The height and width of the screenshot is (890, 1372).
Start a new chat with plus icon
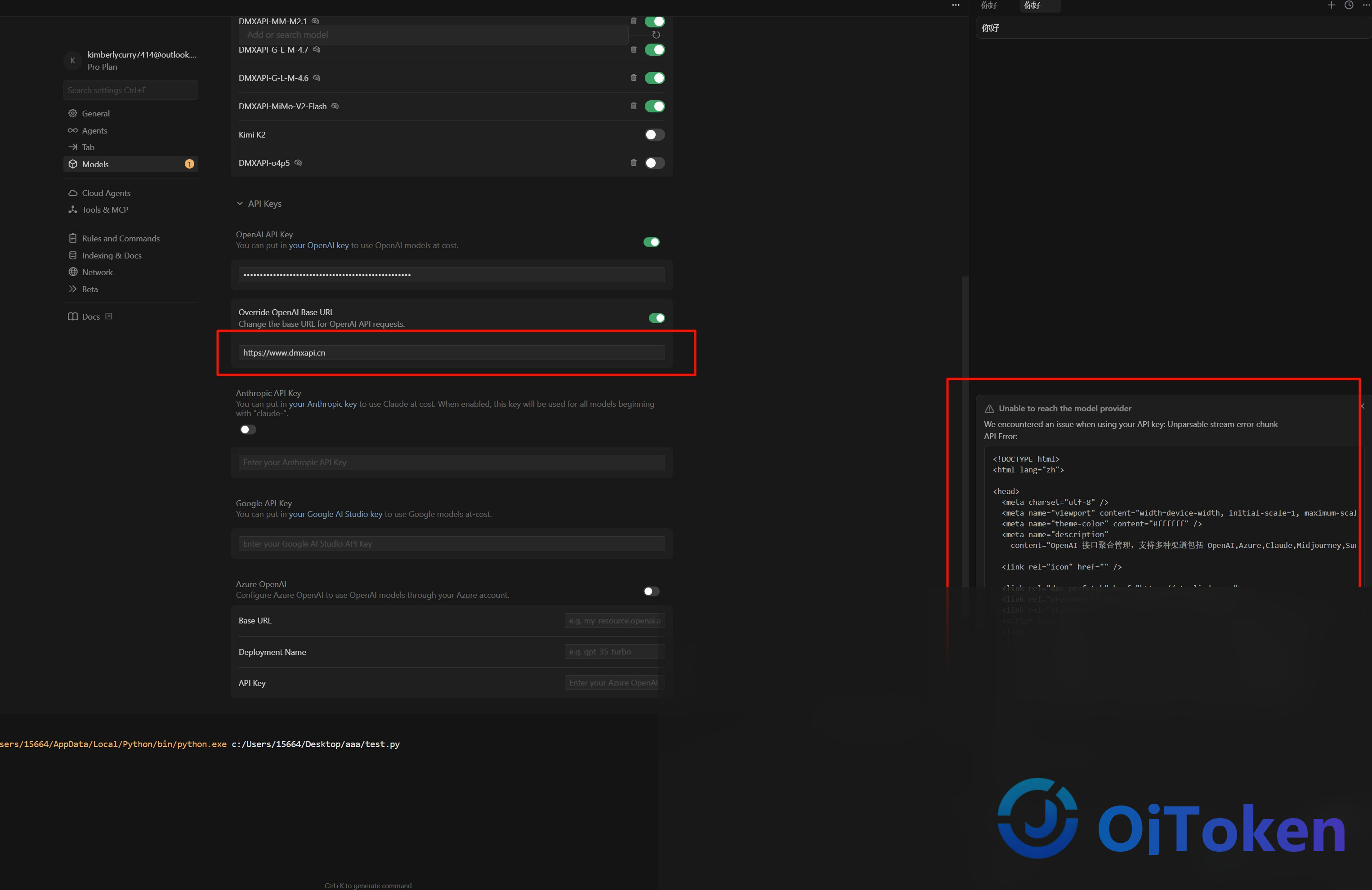[x=1331, y=5]
